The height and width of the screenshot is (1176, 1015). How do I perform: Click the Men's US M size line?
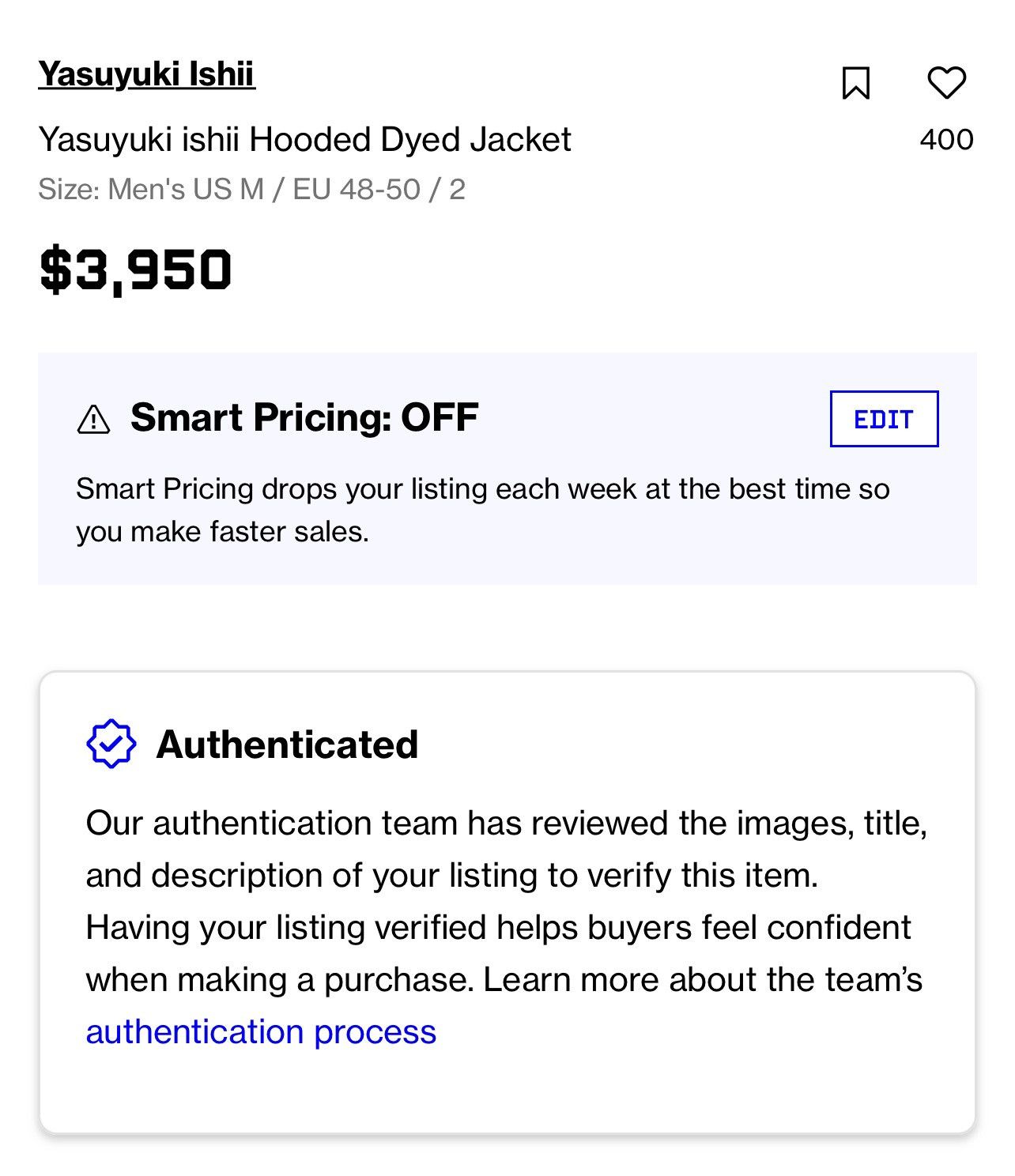(251, 190)
